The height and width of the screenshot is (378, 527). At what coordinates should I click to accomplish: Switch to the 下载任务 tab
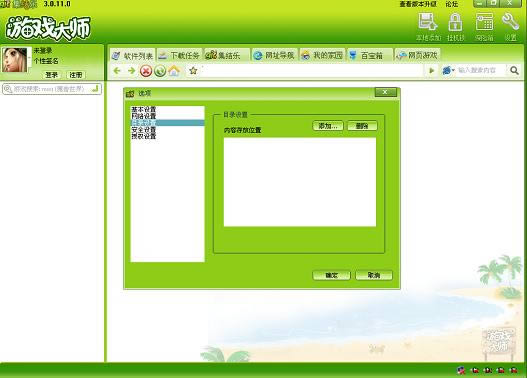click(x=179, y=55)
